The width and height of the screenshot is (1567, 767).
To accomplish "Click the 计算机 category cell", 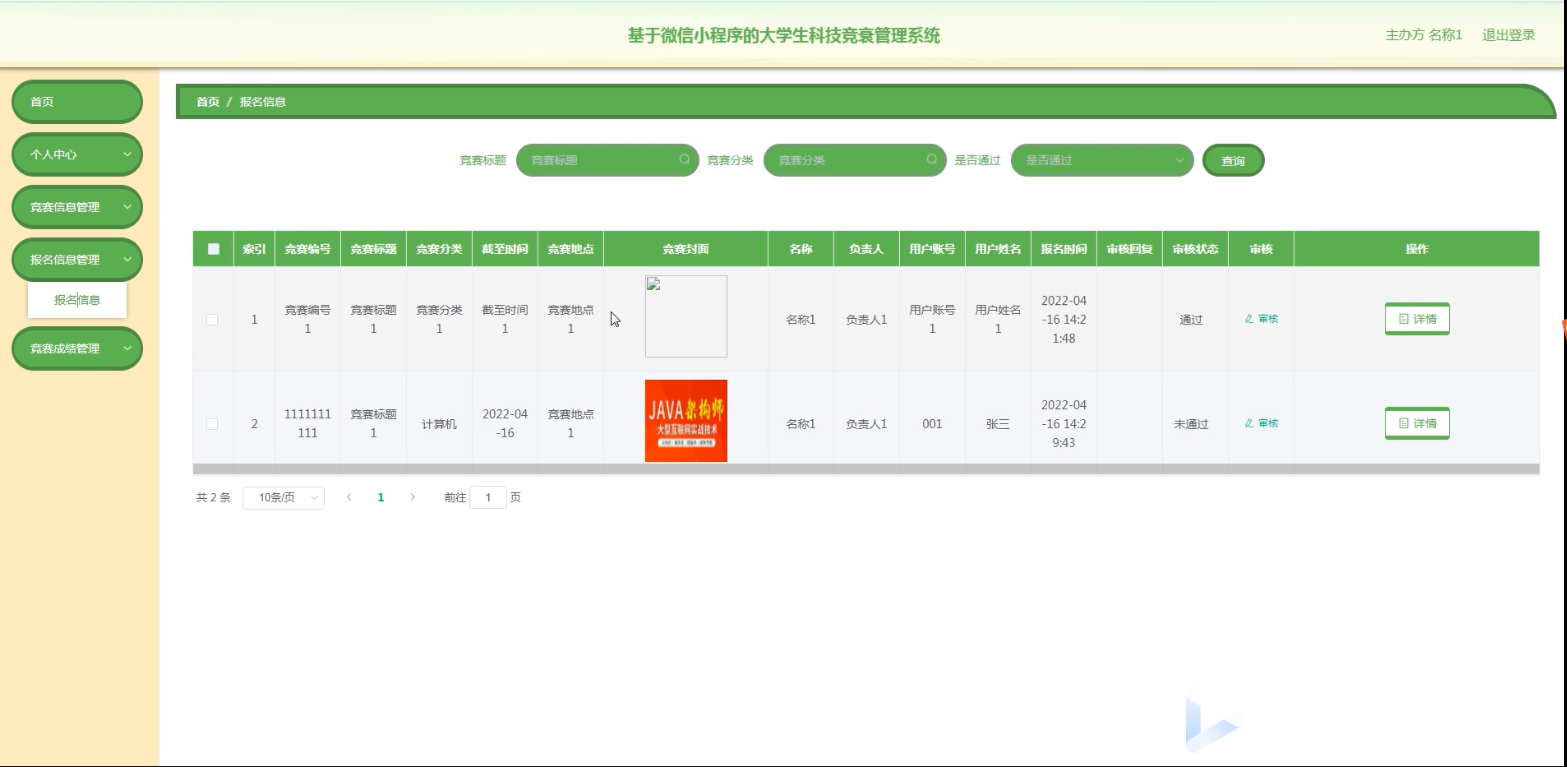I will click(x=439, y=424).
